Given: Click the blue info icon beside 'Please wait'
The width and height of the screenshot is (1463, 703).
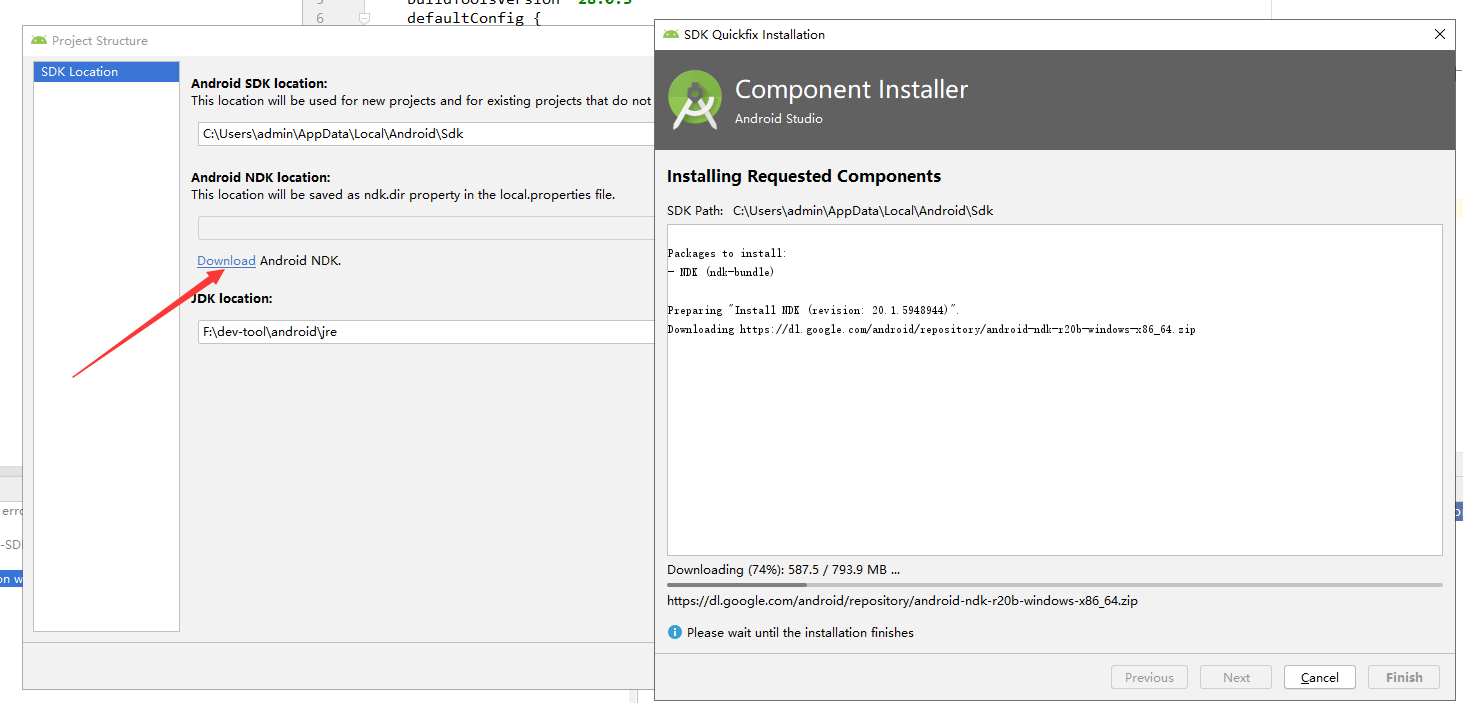Looking at the screenshot, I should [x=675, y=632].
